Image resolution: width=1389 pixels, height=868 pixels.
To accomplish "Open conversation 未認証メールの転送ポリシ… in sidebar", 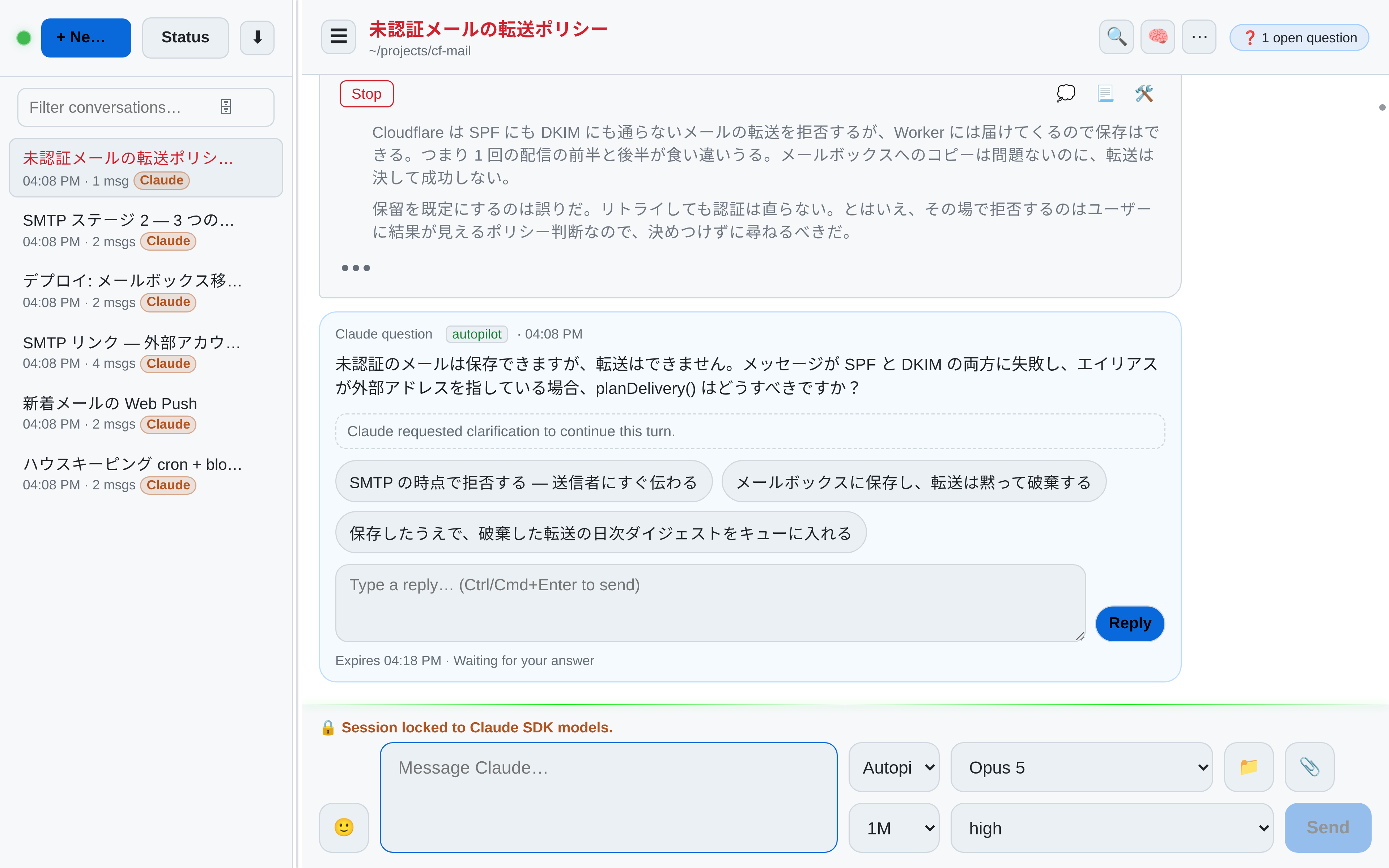I will 146,167.
